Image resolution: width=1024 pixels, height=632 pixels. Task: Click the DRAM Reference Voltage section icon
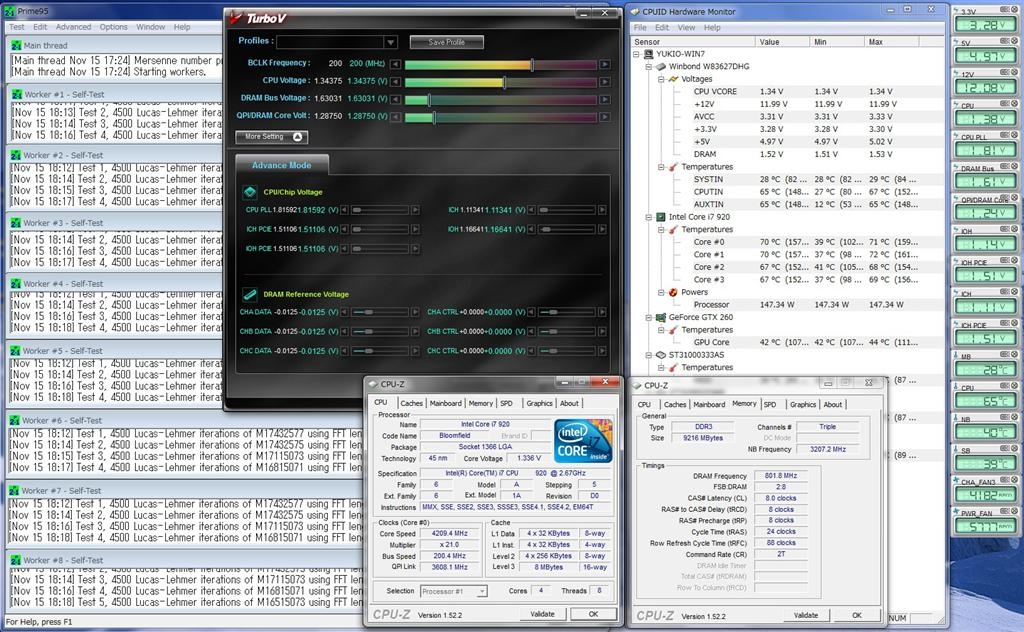(x=250, y=294)
